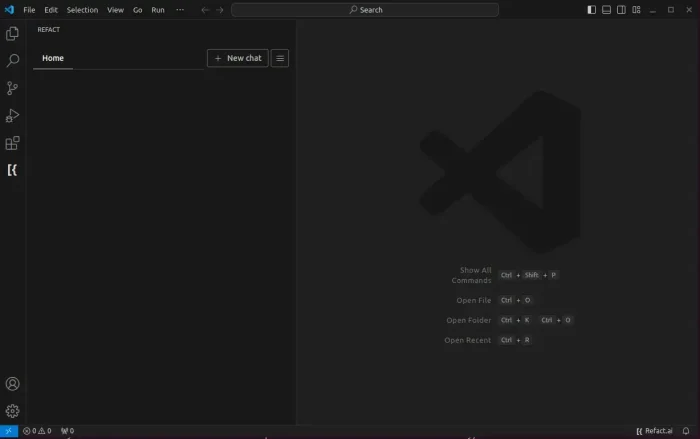Viewport: 700px width, 439px height.
Task: Select the Home tab in Refact panel
Action: point(53,58)
